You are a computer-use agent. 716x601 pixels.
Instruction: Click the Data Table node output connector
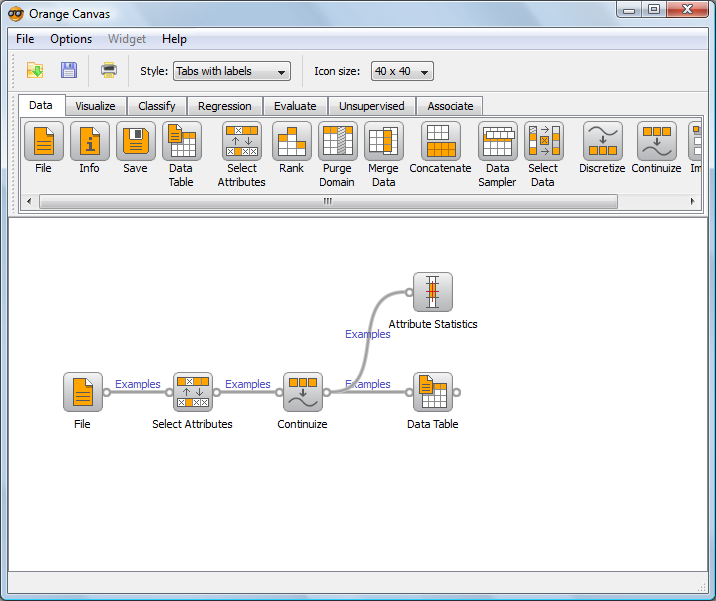[457, 392]
